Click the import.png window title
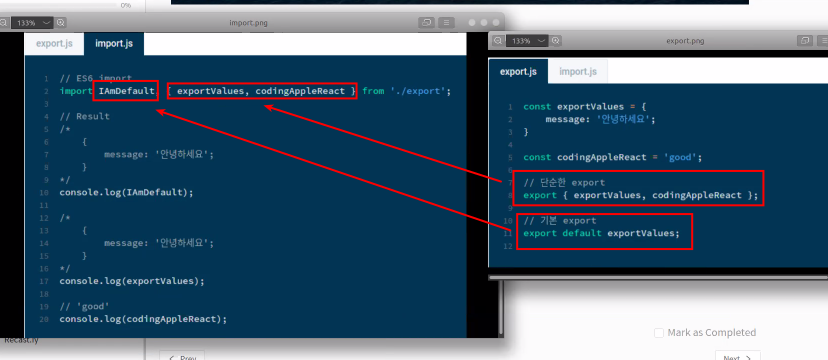The height and width of the screenshot is (360, 828). tap(248, 23)
